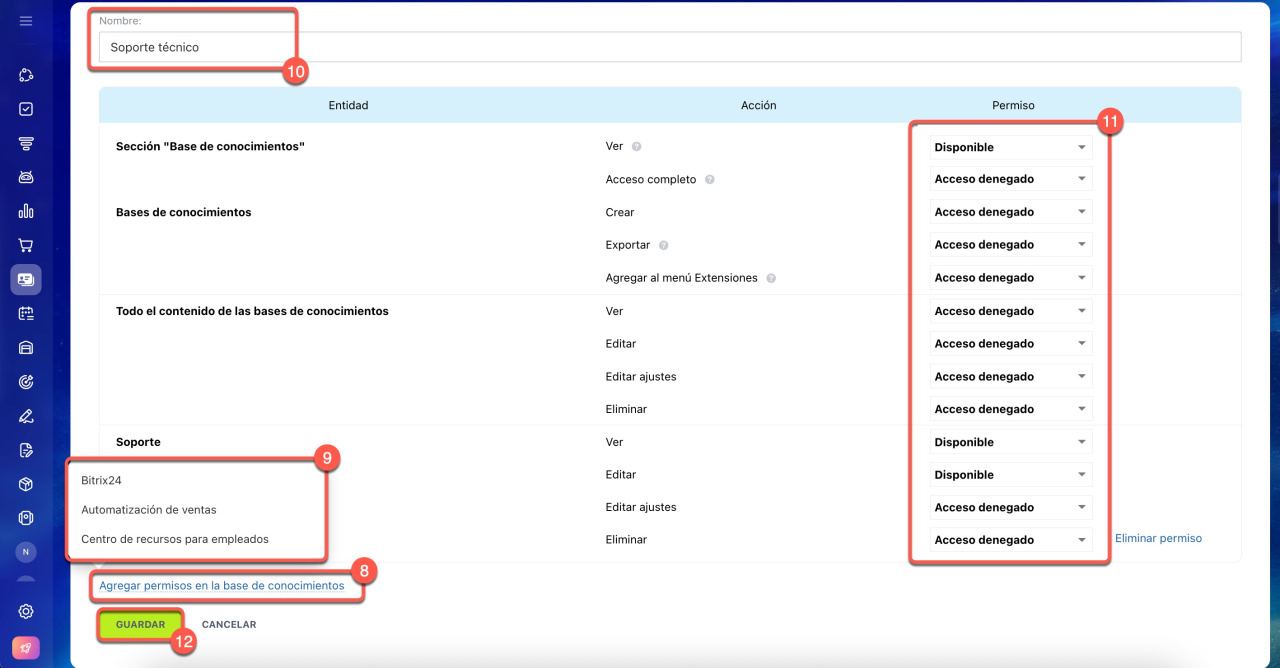Open the hamburger menu in the sidebar
This screenshot has width=1280, height=668.
coord(26,21)
